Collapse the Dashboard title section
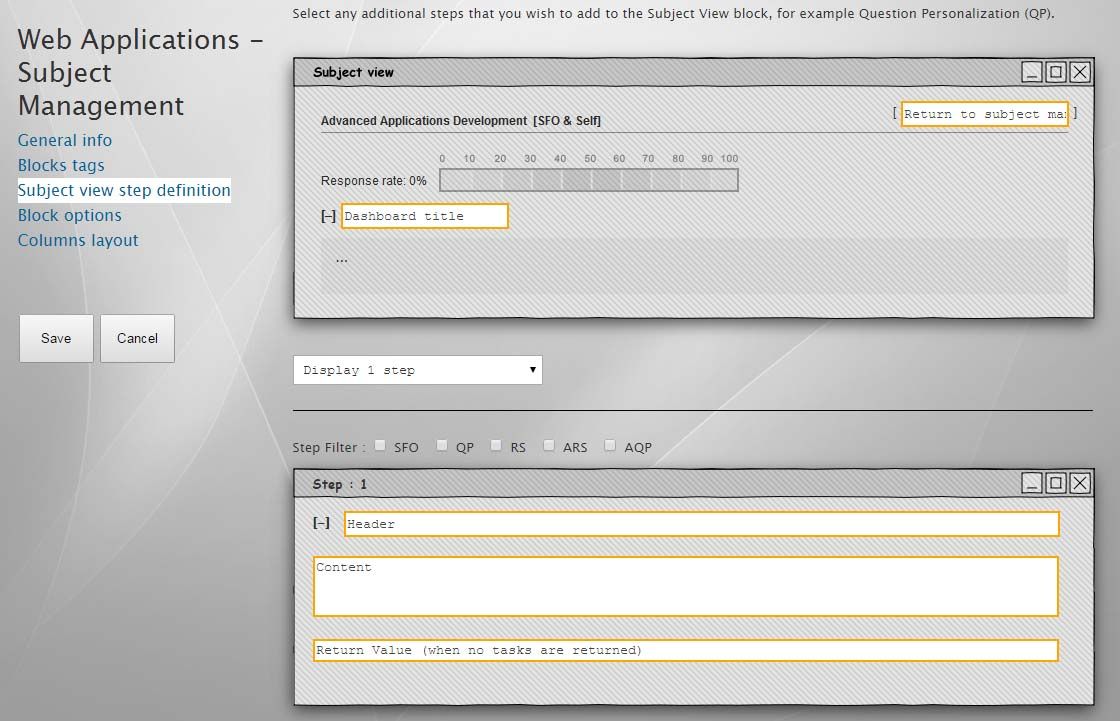Screen dimensions: 1120x721 tap(328, 216)
